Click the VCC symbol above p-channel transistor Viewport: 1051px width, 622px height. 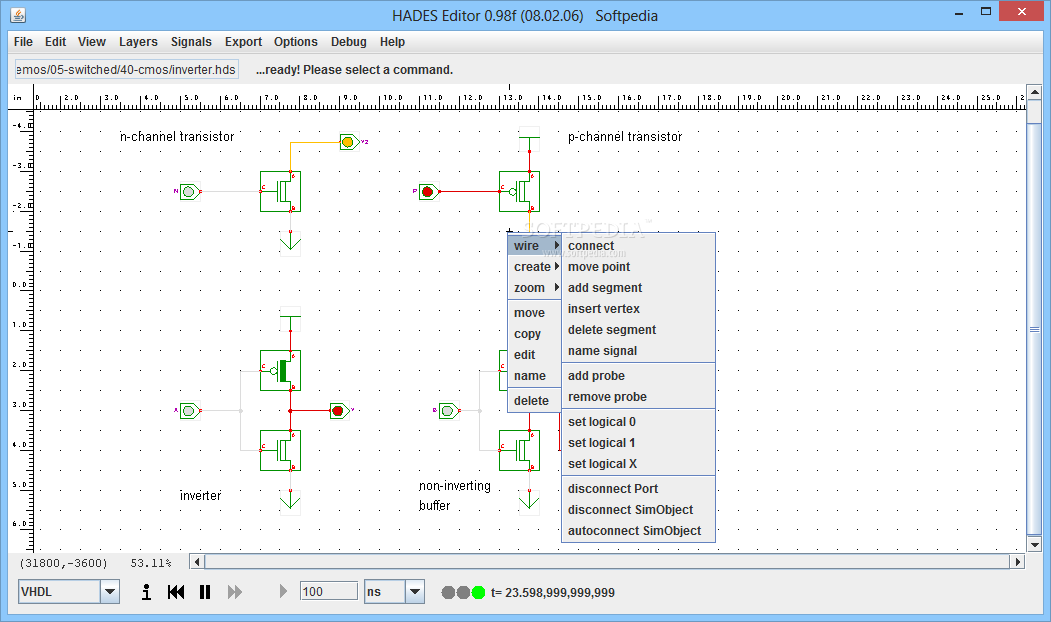[x=529, y=138]
